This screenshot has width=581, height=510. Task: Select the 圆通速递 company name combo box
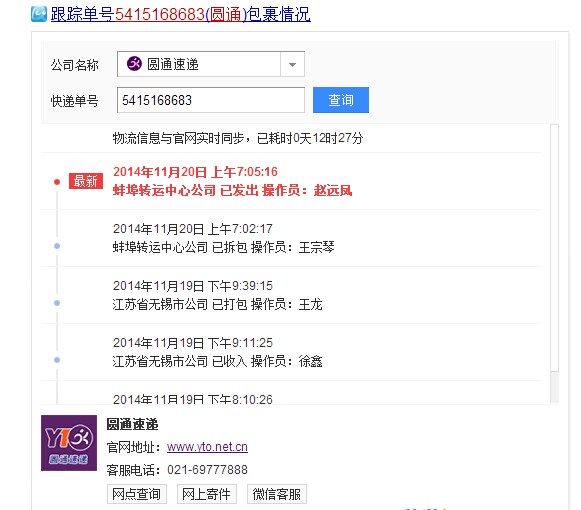click(211, 64)
